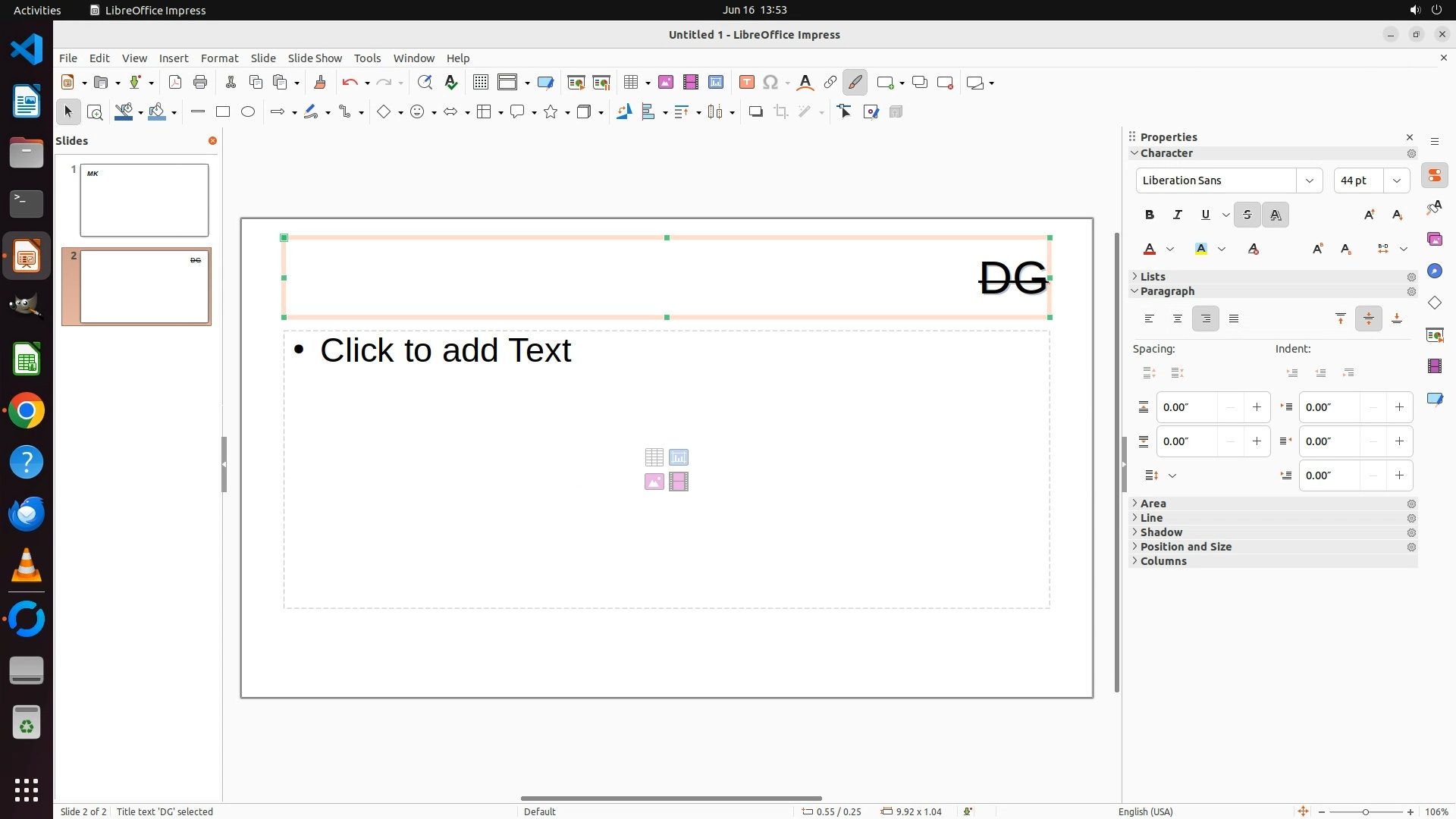Open the Format menu
The image size is (1456, 819).
(219, 58)
